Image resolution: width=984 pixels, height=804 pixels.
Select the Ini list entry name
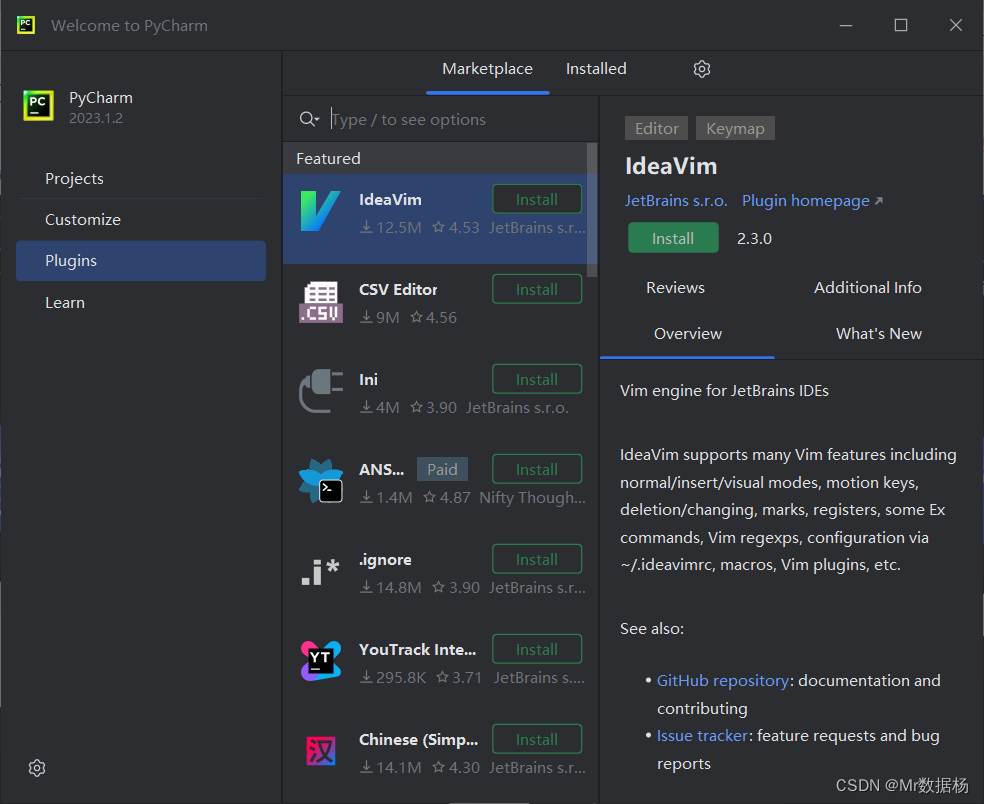click(368, 380)
